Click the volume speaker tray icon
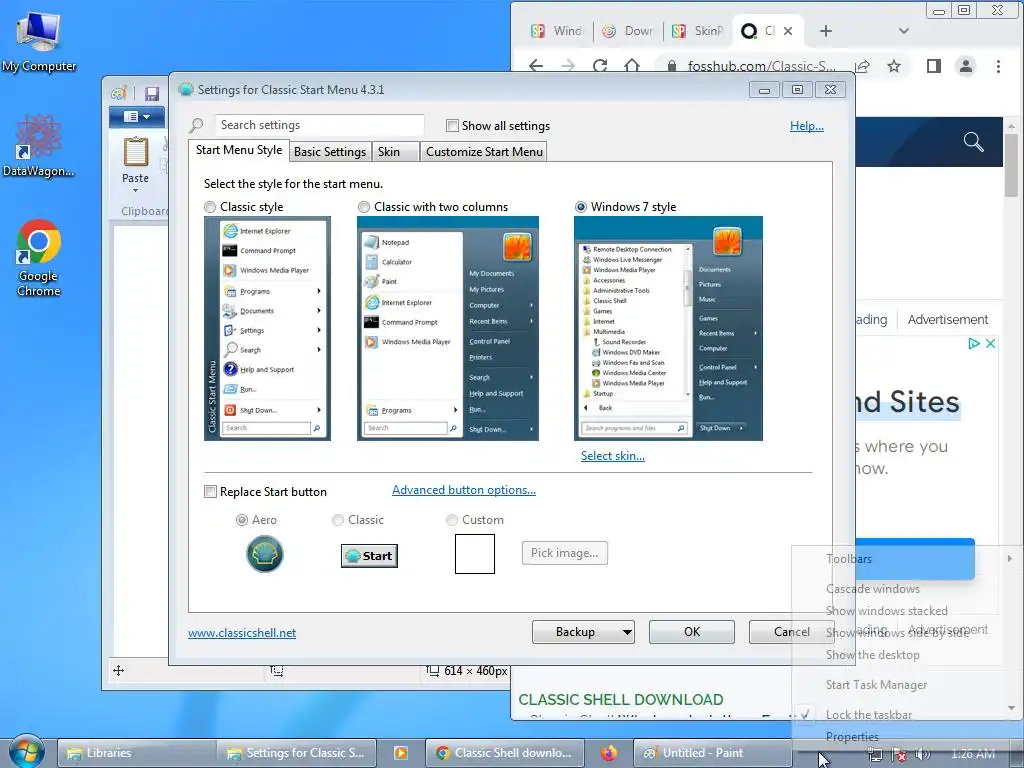 pyautogui.click(x=922, y=754)
